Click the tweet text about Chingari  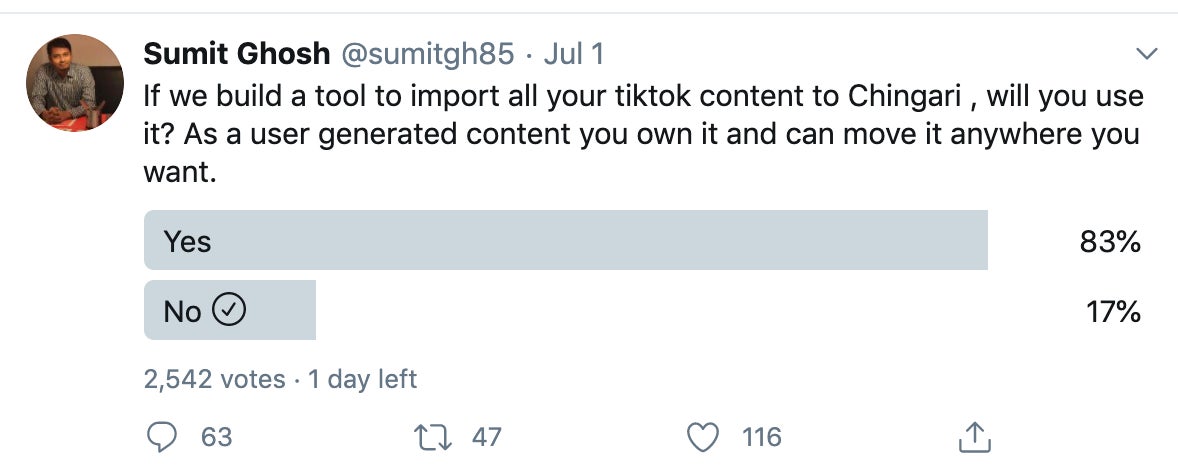pos(643,135)
